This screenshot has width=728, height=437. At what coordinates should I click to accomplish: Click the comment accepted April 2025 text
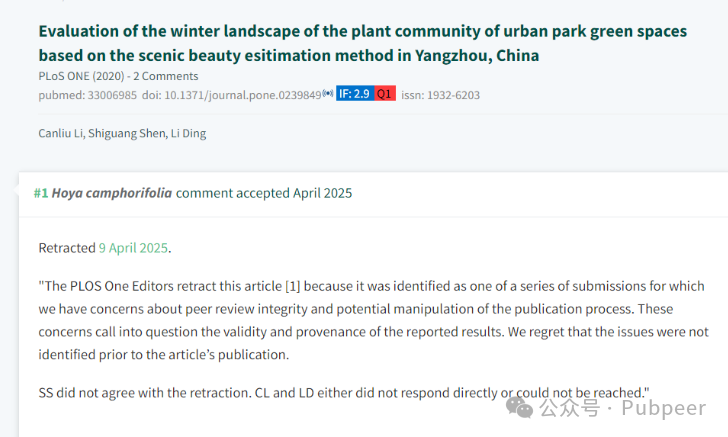pyautogui.click(x=264, y=193)
